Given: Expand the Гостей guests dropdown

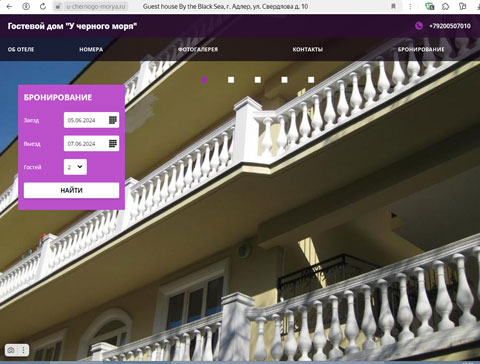Looking at the screenshot, I should coord(75,167).
